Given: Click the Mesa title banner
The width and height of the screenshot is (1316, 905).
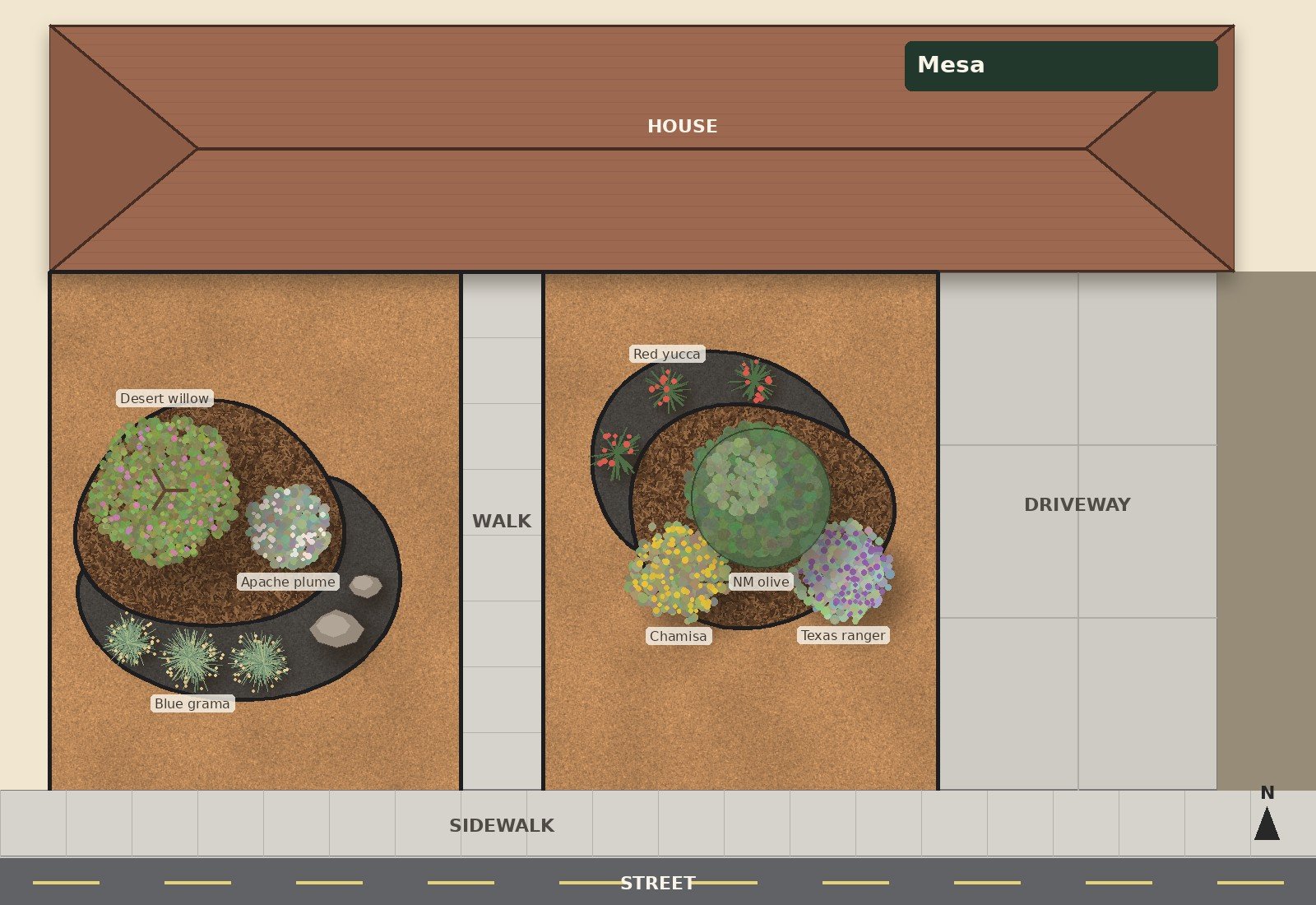Looking at the screenshot, I should tap(1061, 66).
